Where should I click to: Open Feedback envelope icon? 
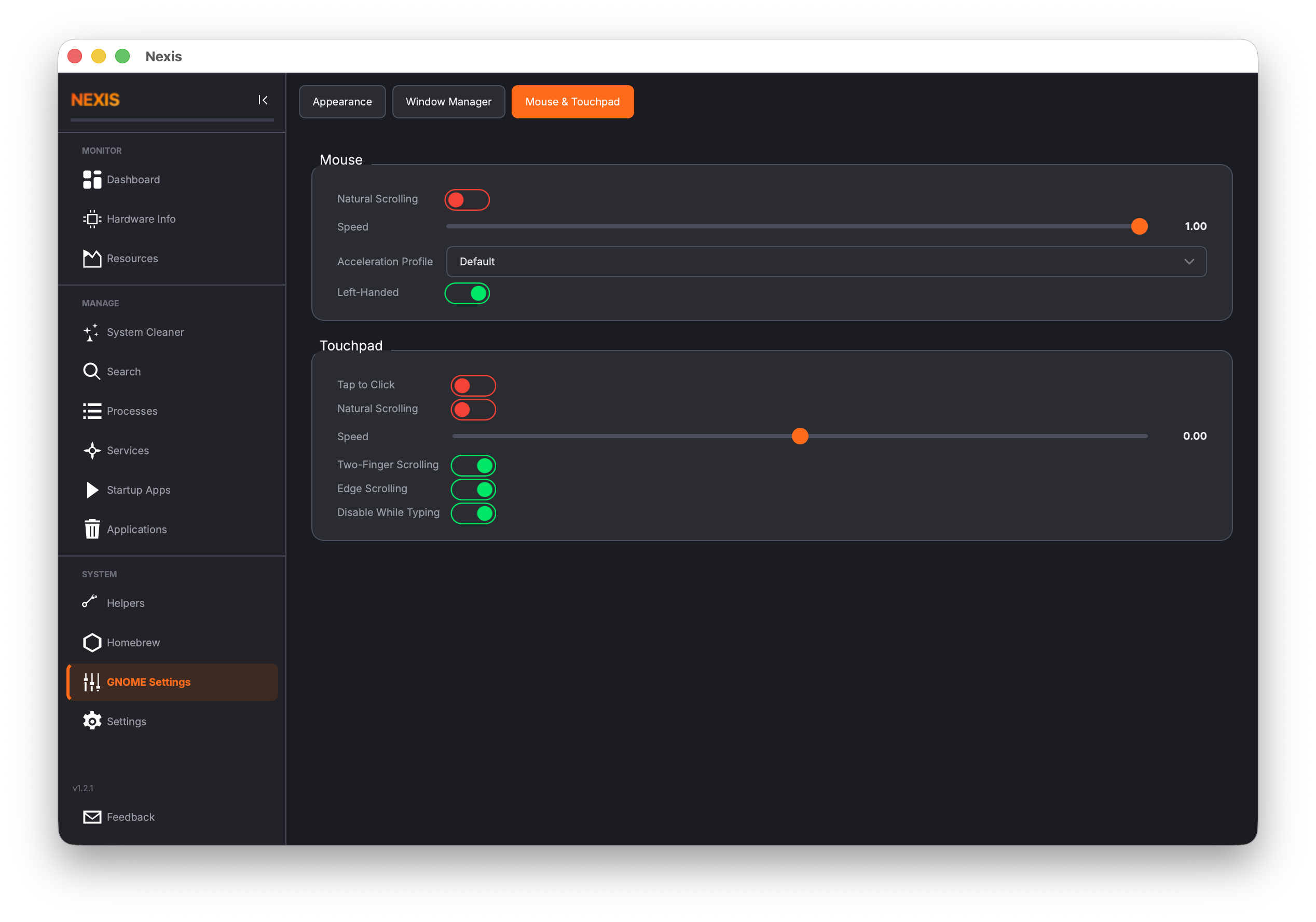[92, 817]
